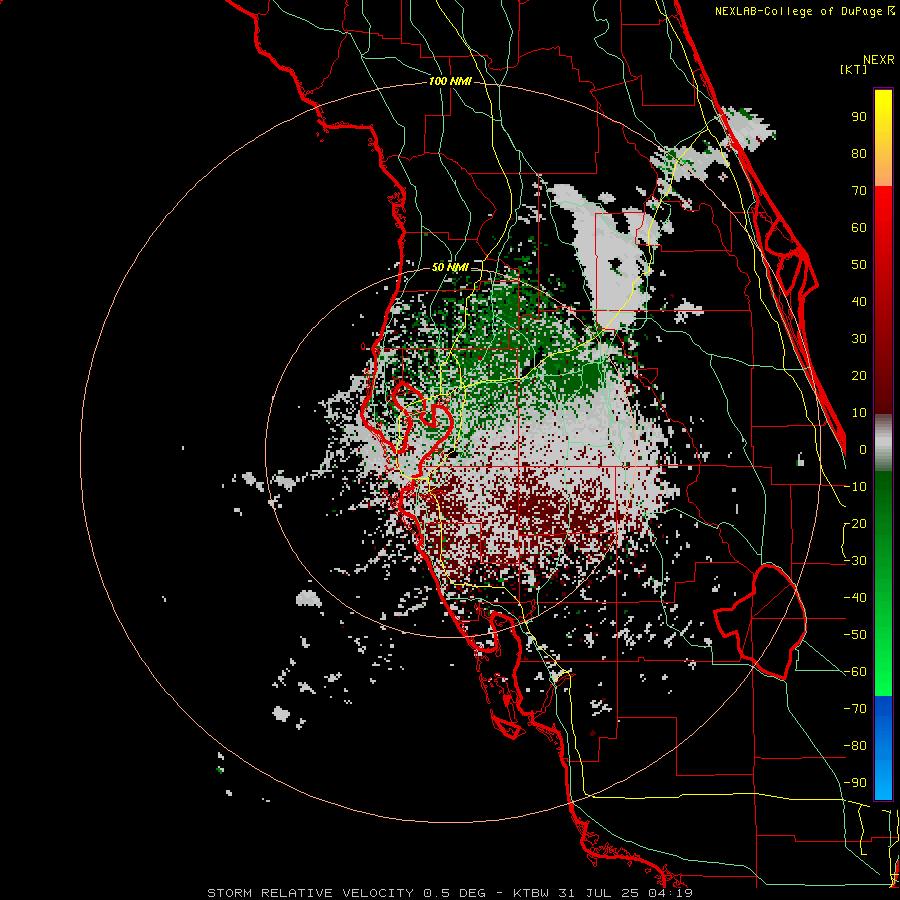Click the bright green segment near -60 on the color bar
Viewport: 900px width, 900px height.
[883, 675]
